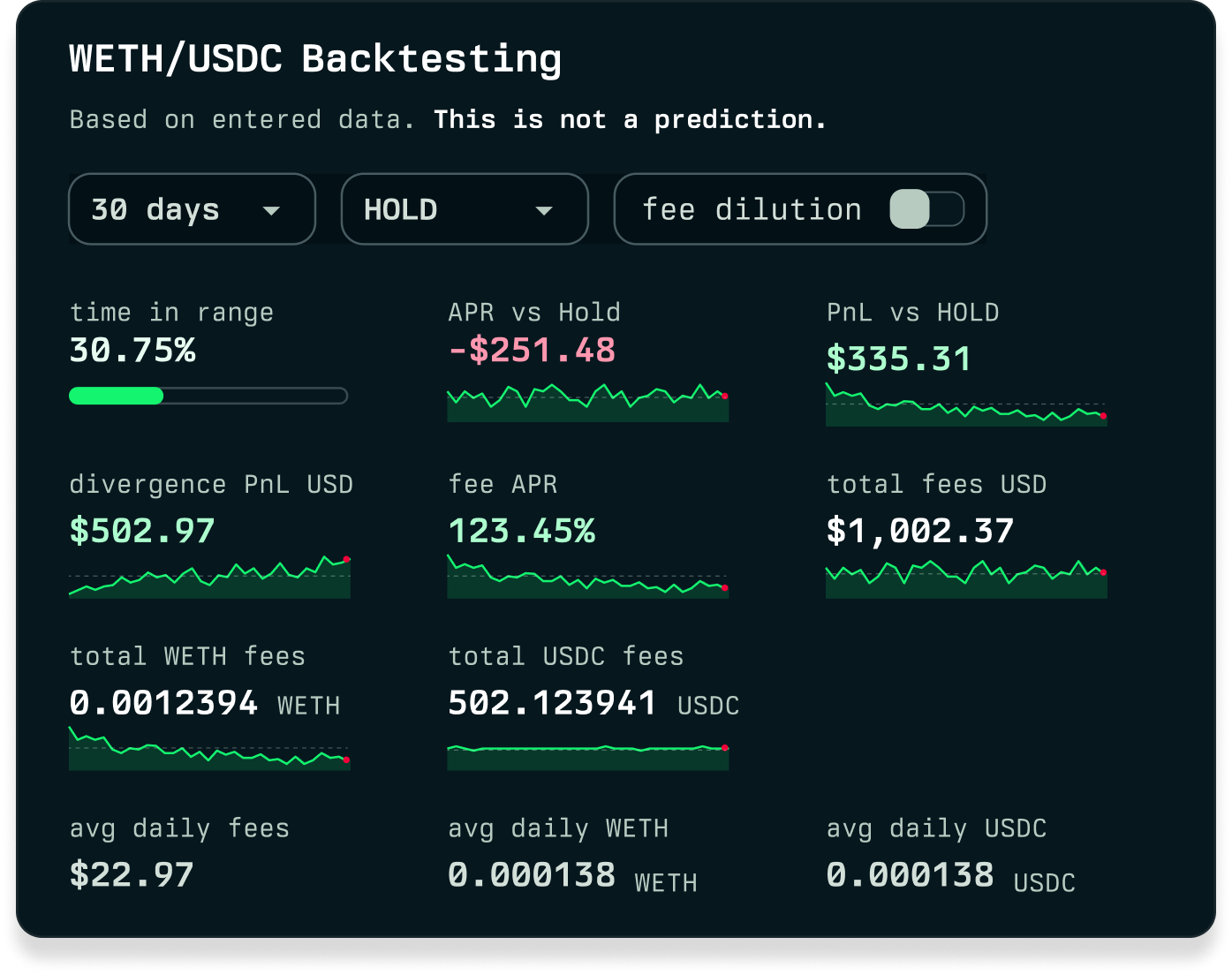Click the total fees USD sparkline

[x=965, y=579]
